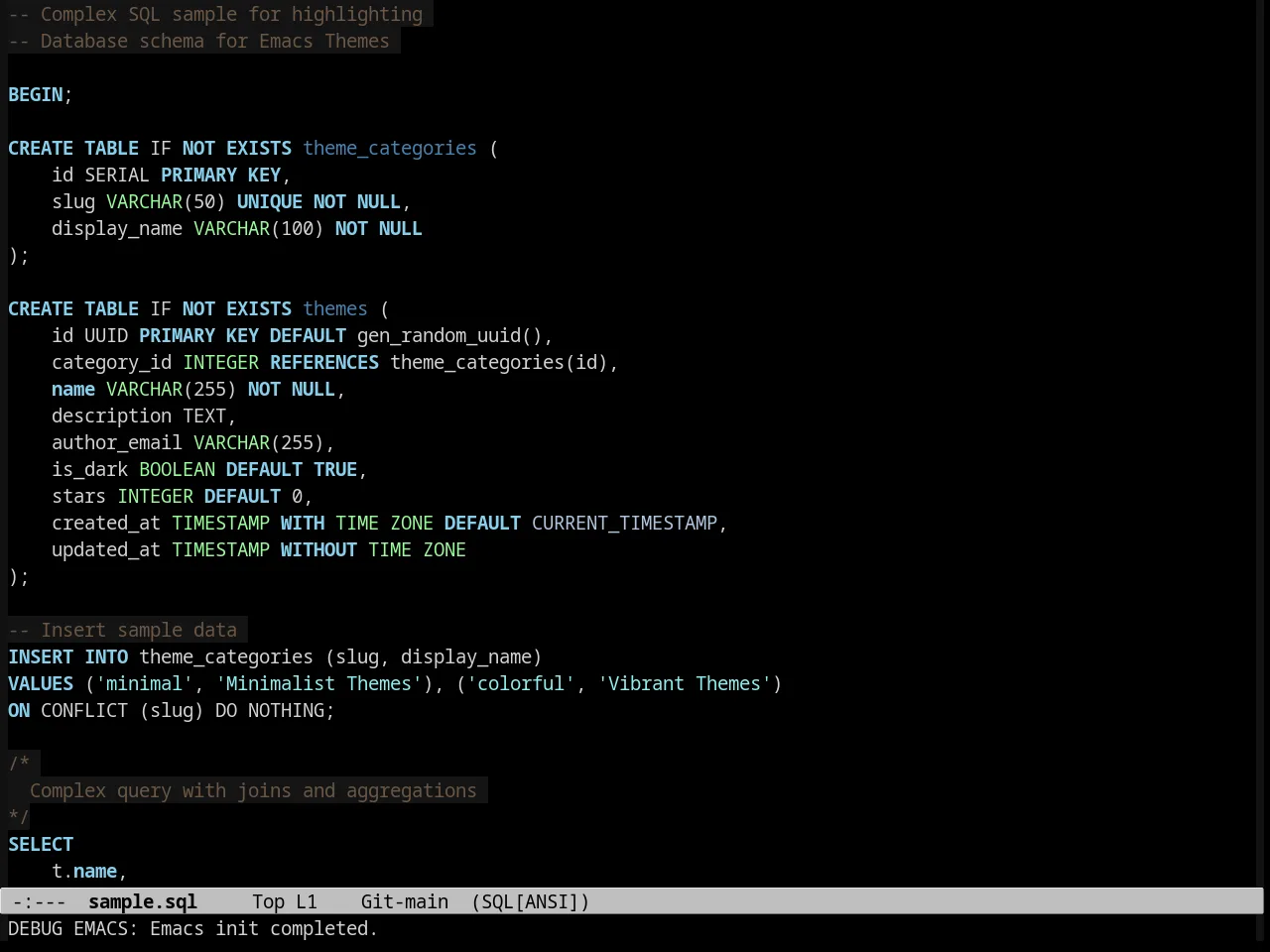Click the echo area message 'Emacs init completed.'
The height and width of the screenshot is (952, 1270).
(x=264, y=929)
